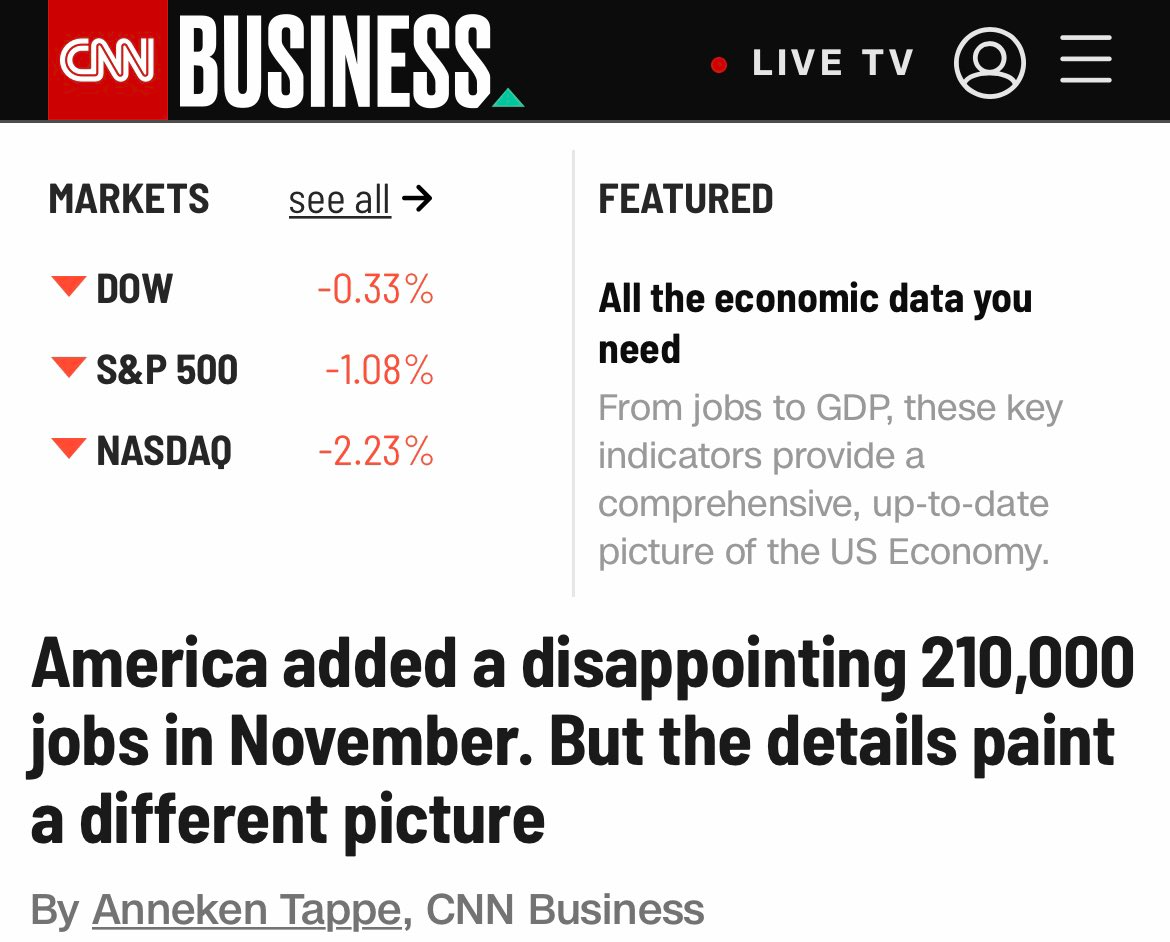The width and height of the screenshot is (1170, 942).
Task: Click the featured description about US Economy
Action: tap(830, 479)
